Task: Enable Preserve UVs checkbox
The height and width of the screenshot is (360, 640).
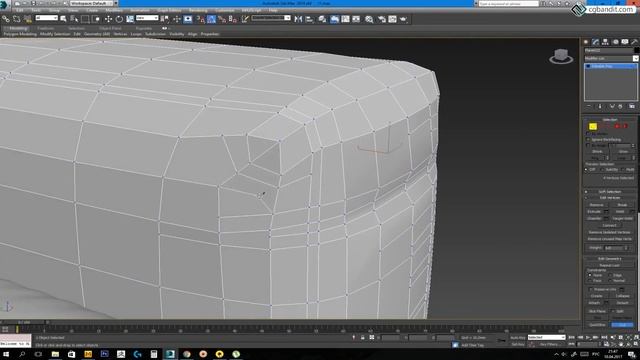Action: click(591, 289)
